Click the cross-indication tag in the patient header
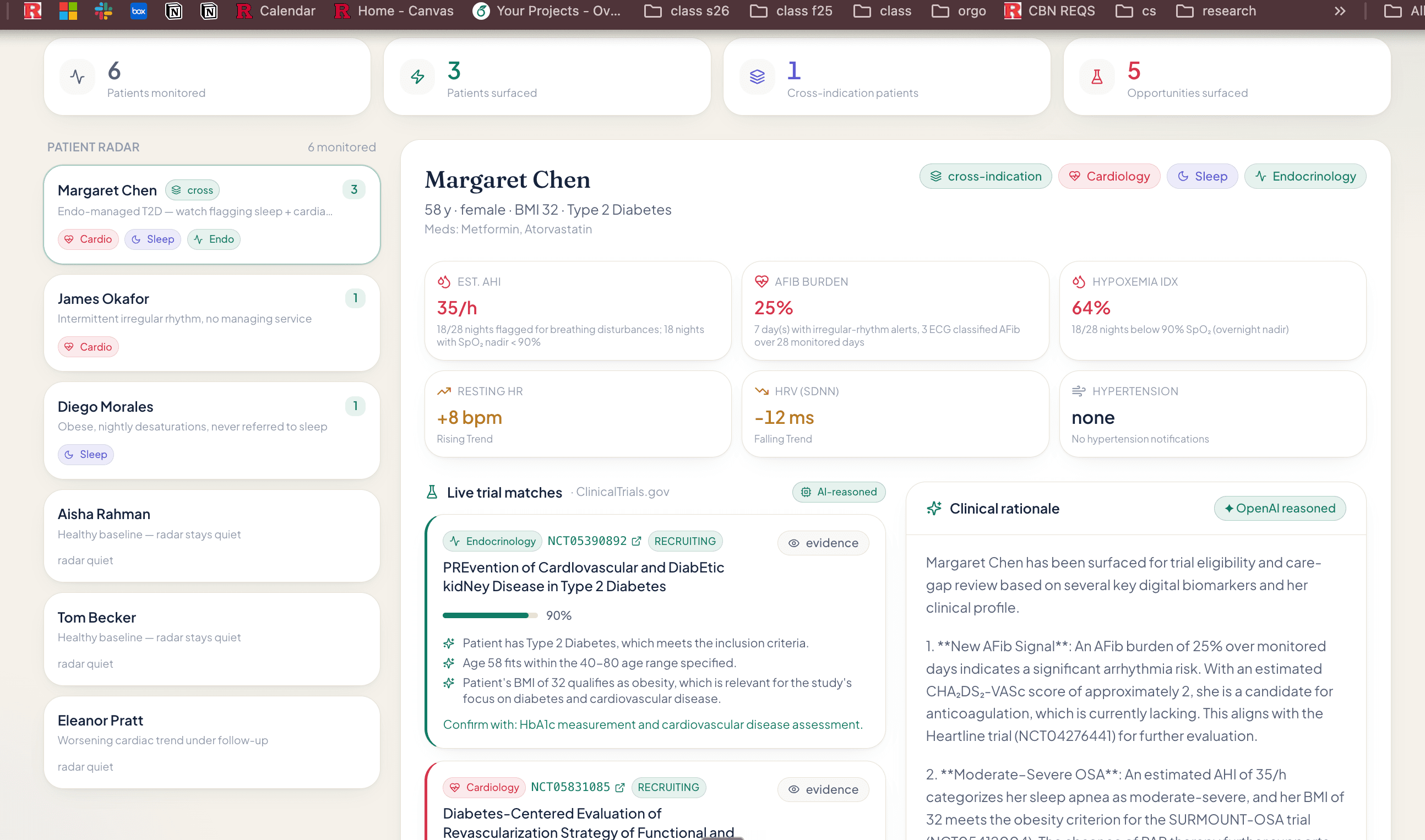The width and height of the screenshot is (1425, 840). [x=986, y=177]
